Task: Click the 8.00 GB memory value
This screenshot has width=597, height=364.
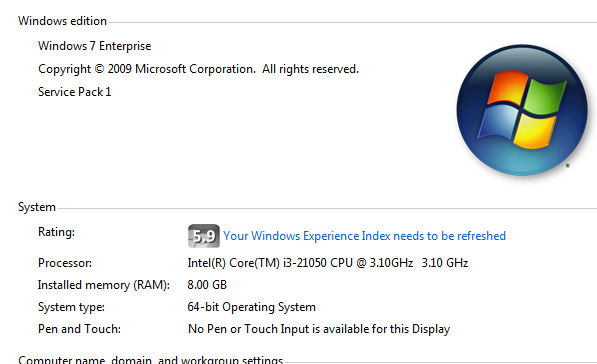Action: 207,285
